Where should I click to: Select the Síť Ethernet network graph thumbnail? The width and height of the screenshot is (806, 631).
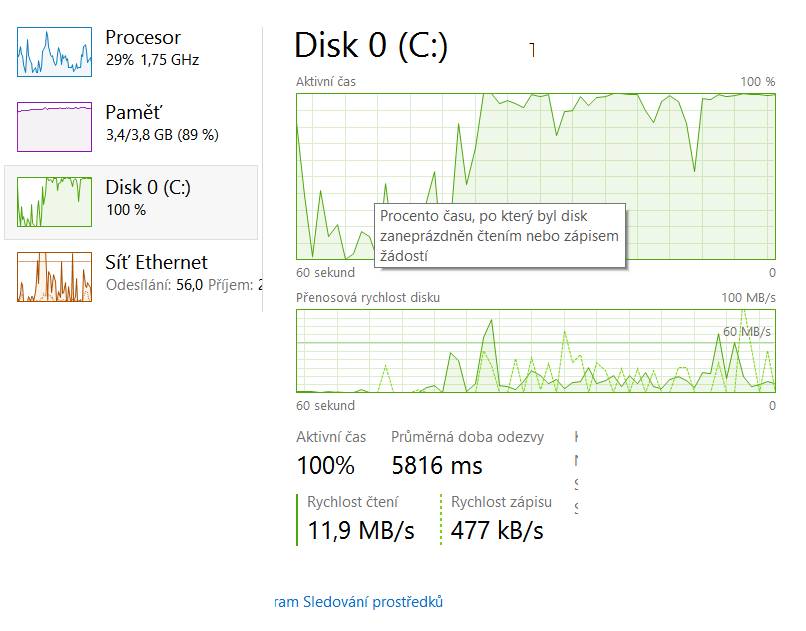coord(54,277)
